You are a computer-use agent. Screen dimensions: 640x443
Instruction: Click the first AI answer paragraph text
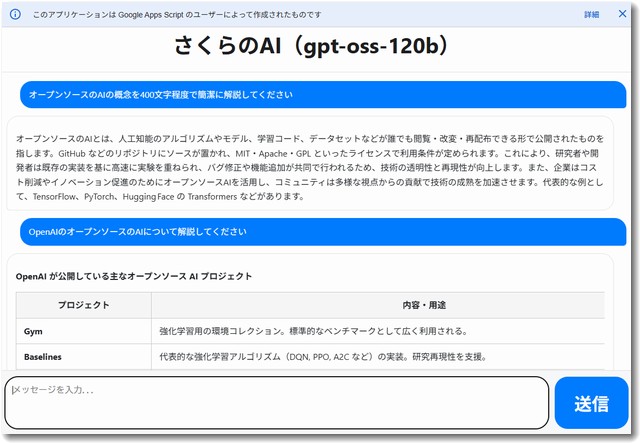[312, 165]
